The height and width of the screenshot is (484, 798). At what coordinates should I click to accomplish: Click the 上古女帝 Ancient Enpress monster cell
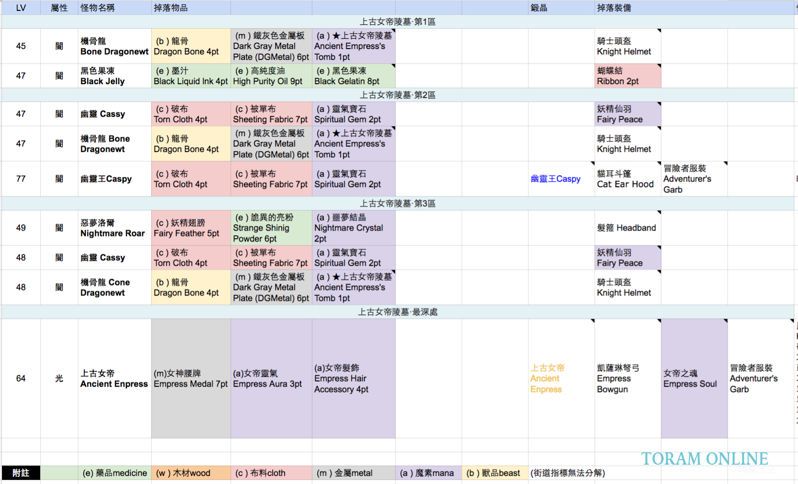(x=115, y=379)
